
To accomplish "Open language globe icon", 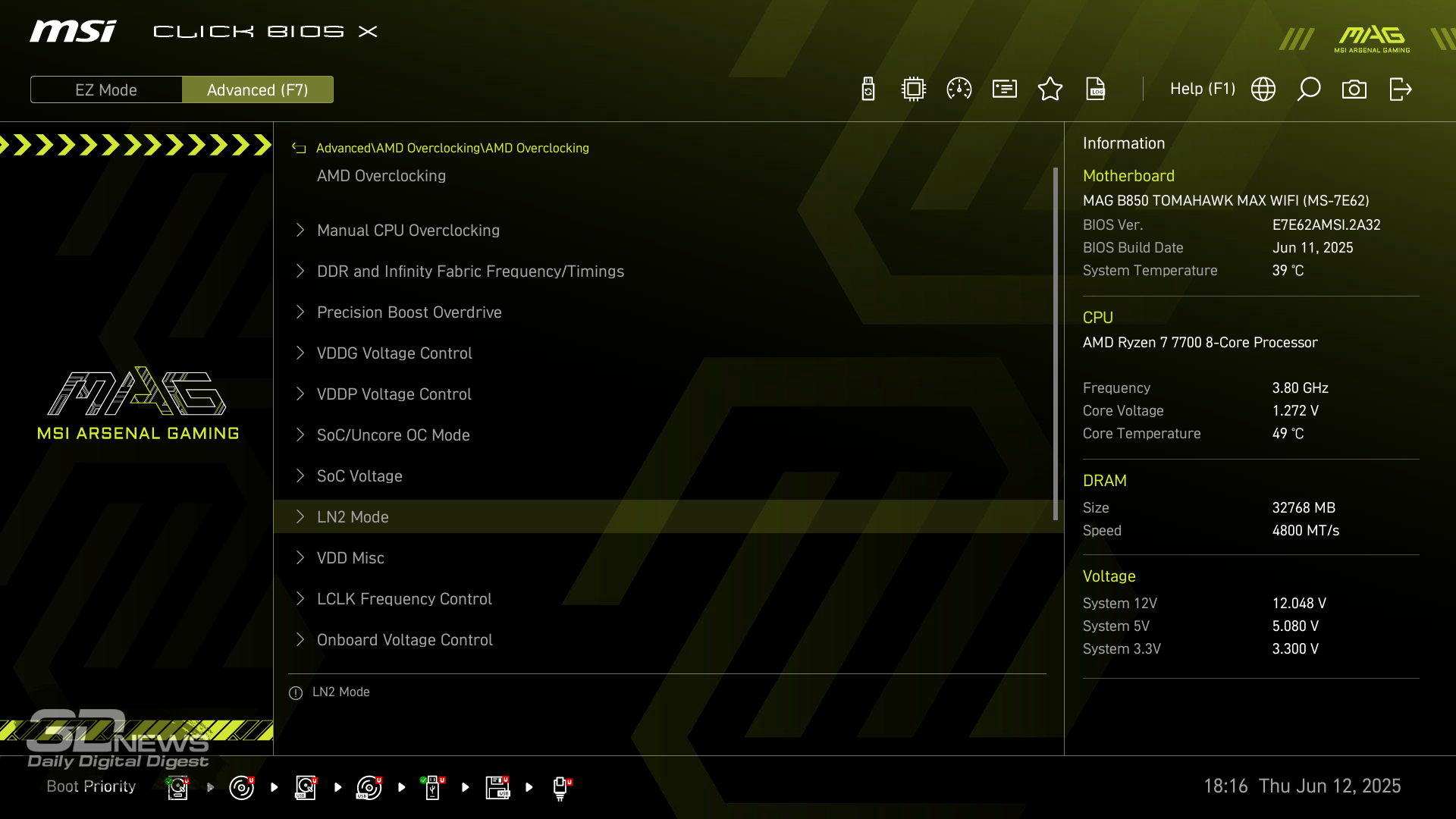I will (x=1263, y=89).
